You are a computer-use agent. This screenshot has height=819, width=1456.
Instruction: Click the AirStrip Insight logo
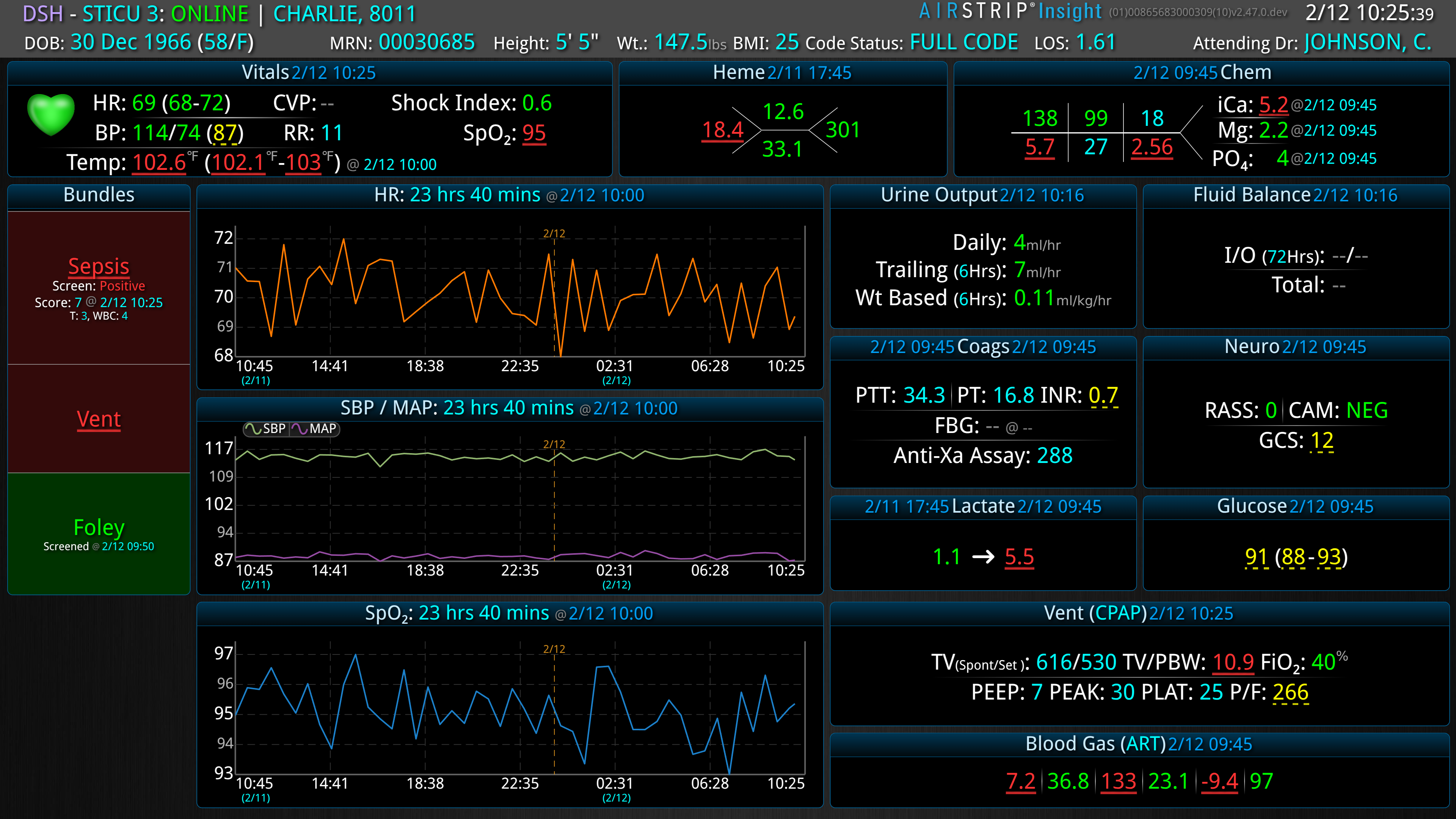pyautogui.click(x=1010, y=12)
